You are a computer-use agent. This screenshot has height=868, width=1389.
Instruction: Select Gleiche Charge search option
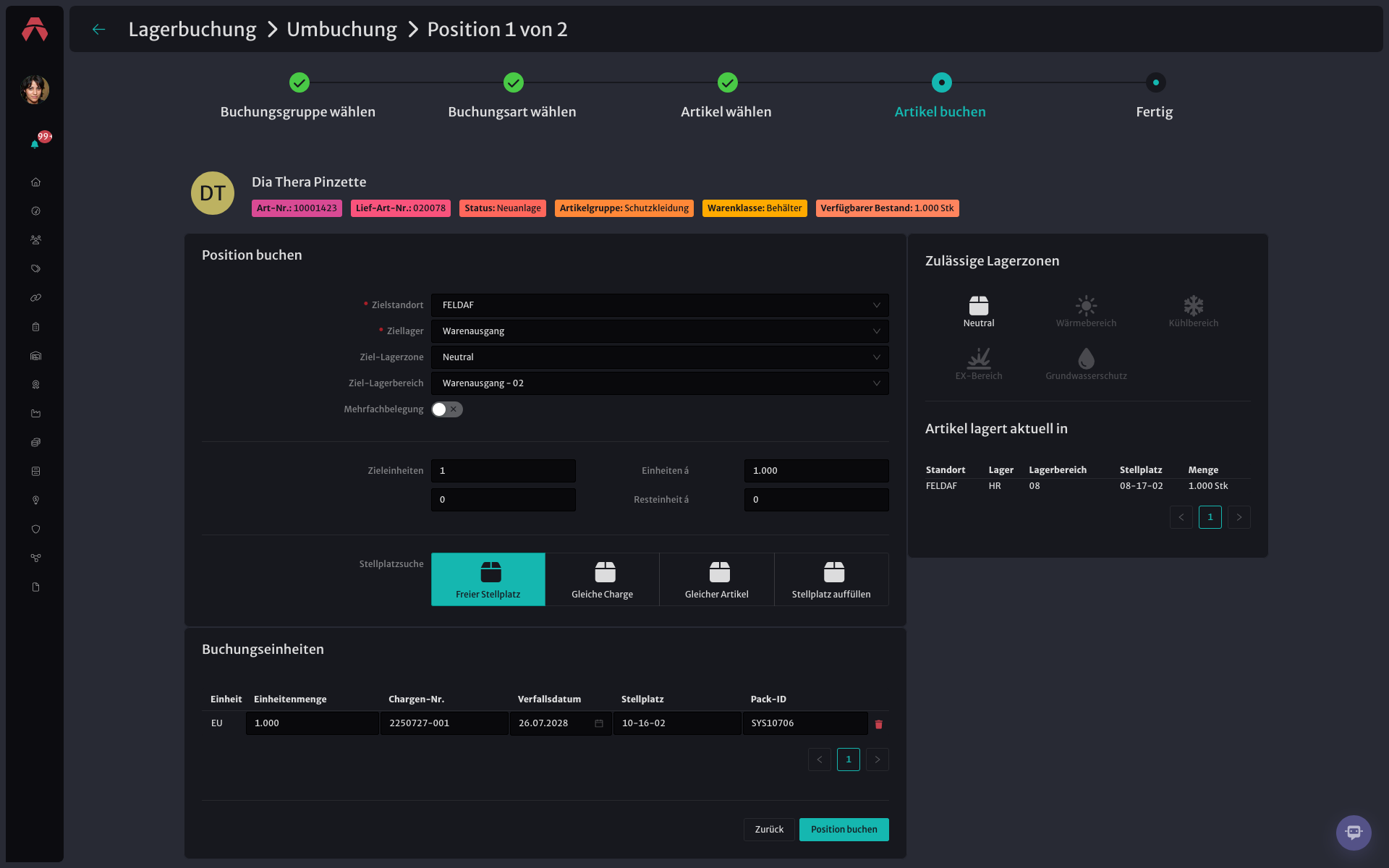tap(602, 579)
